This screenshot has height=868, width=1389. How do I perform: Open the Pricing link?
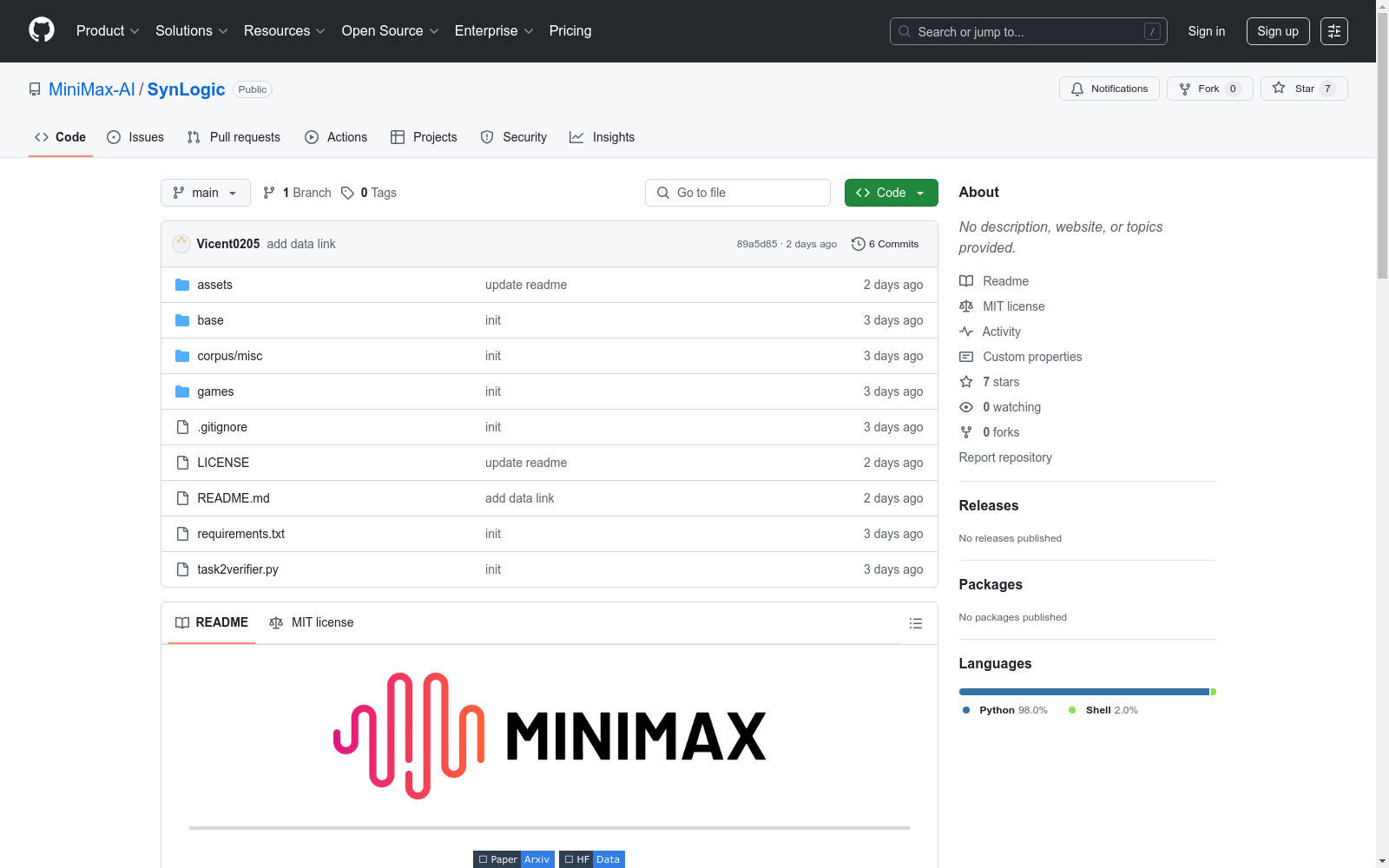pyautogui.click(x=570, y=31)
